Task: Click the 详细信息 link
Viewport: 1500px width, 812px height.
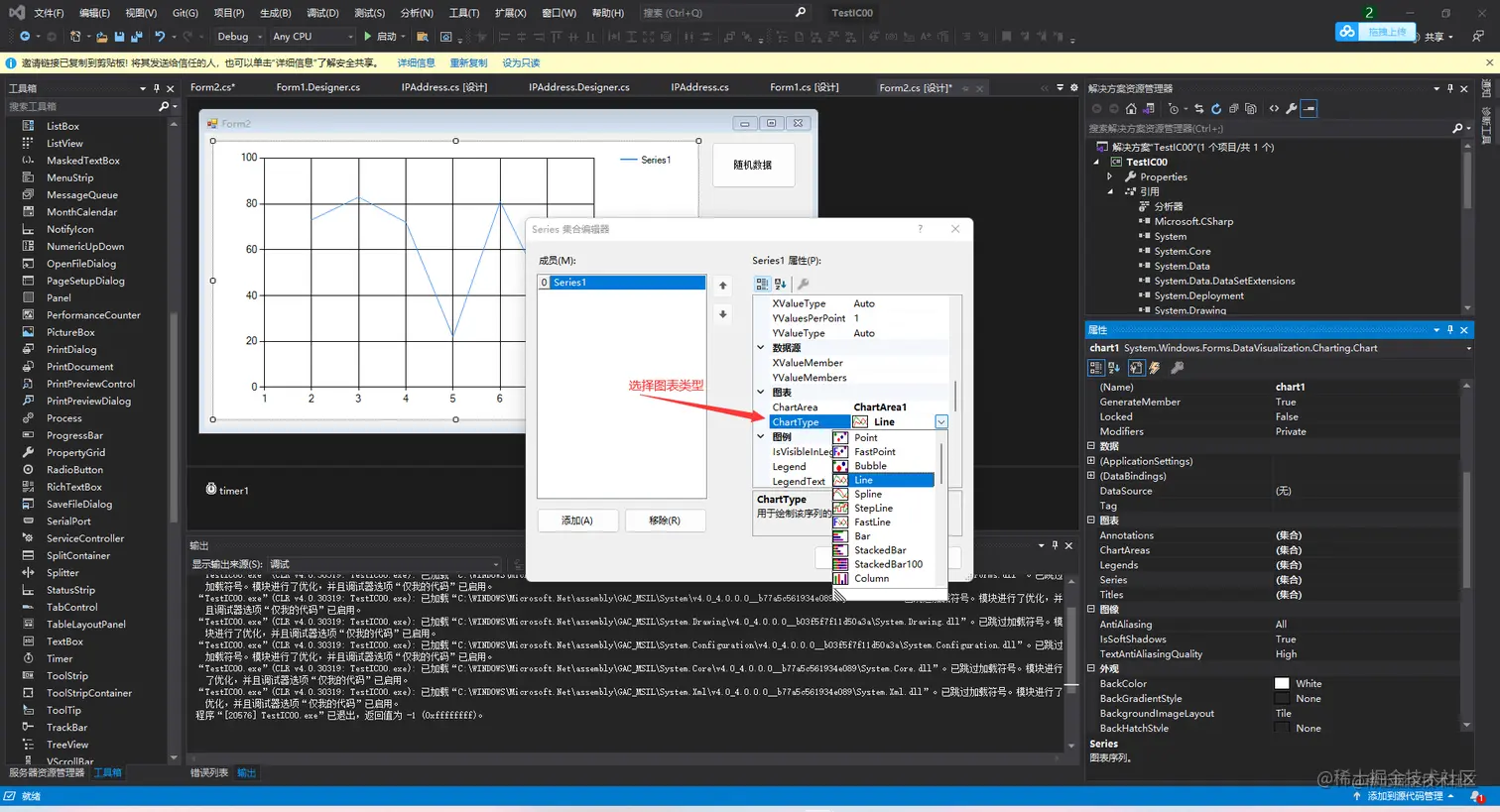Action: pos(416,62)
